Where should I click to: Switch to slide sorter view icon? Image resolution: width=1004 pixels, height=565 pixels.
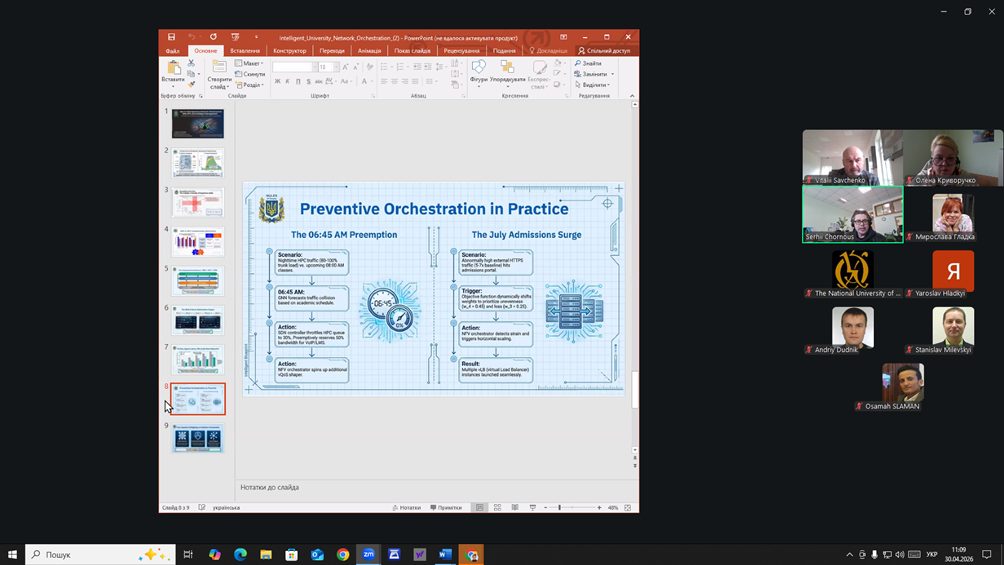coord(498,507)
